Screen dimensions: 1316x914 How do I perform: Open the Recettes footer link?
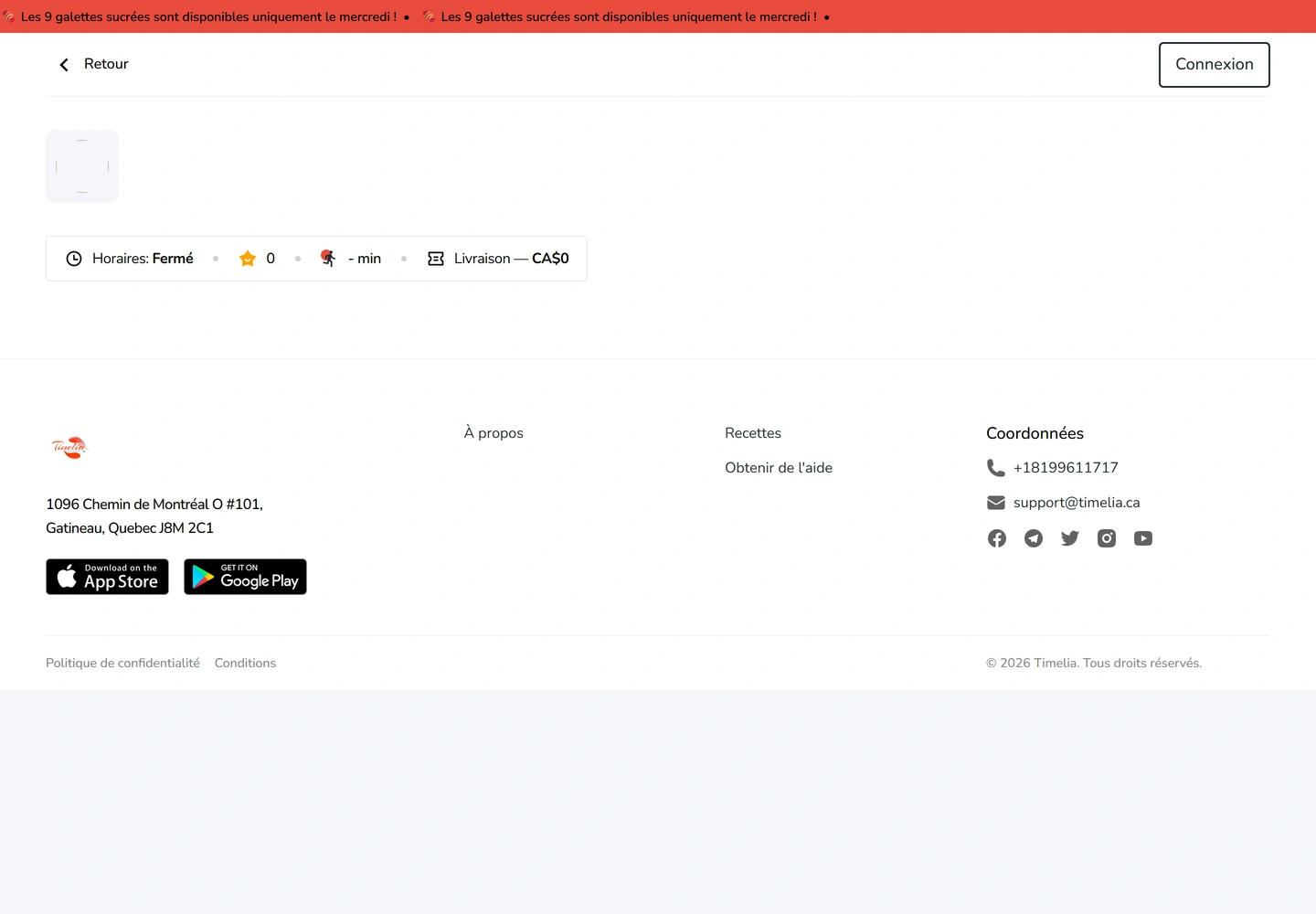[x=753, y=433]
